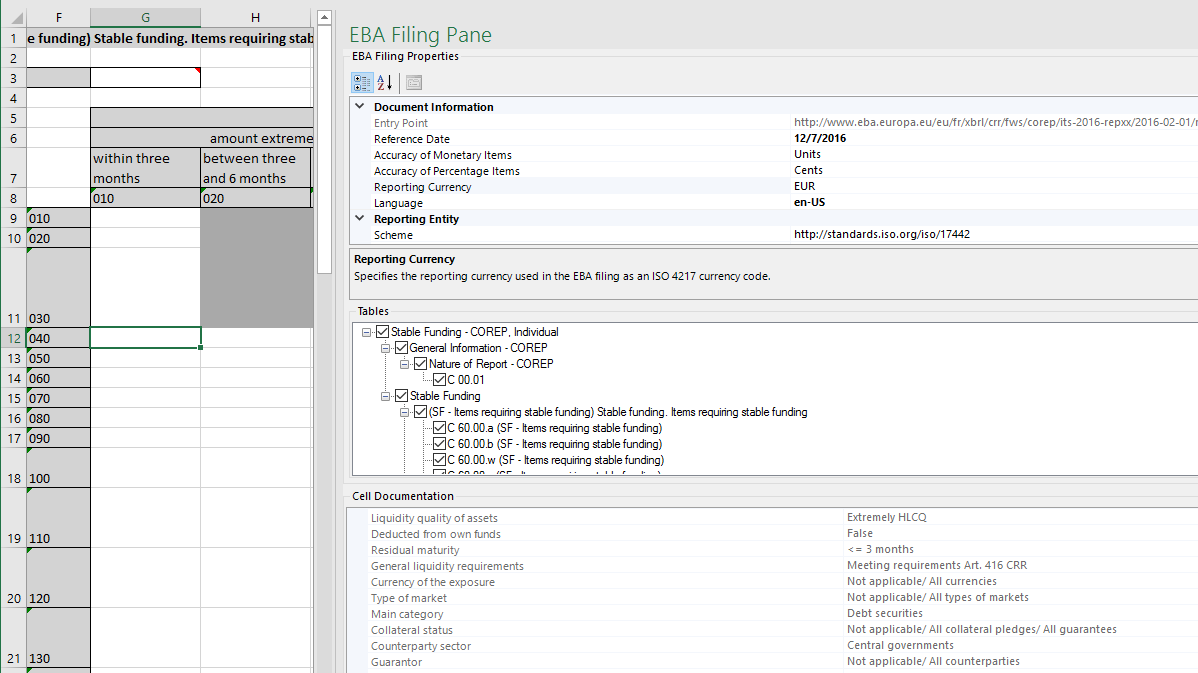Screen dimensions: 1198x673
Task: Select column F header
Action: 59,18
